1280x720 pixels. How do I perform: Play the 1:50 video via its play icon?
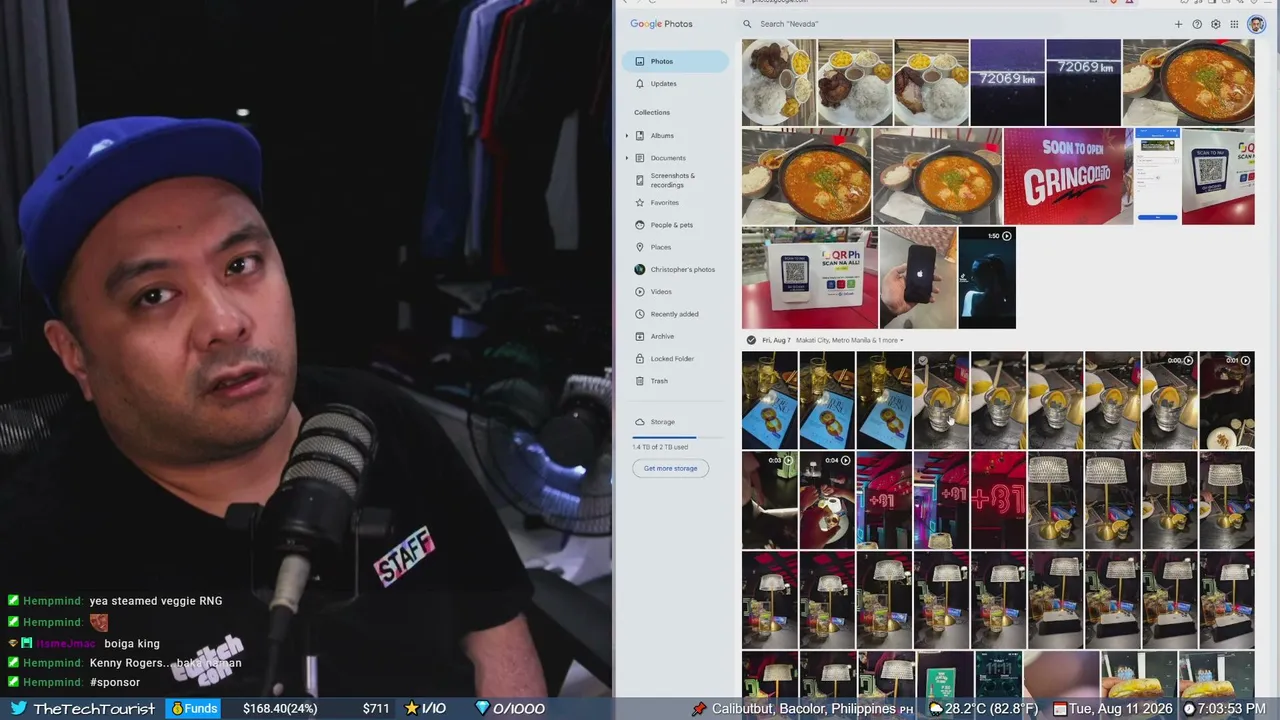pos(1007,236)
